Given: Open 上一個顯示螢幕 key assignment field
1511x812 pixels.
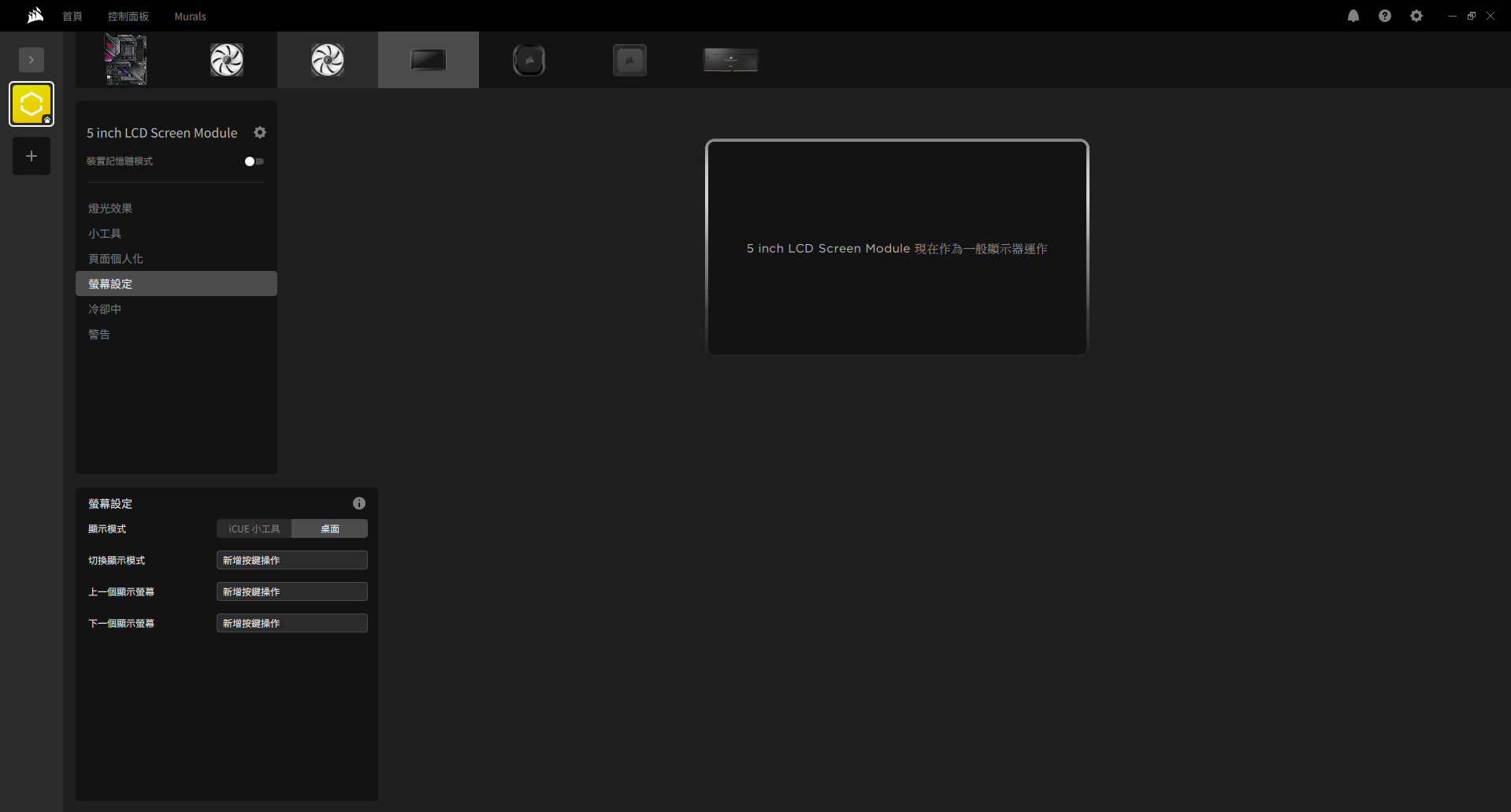Looking at the screenshot, I should (292, 591).
